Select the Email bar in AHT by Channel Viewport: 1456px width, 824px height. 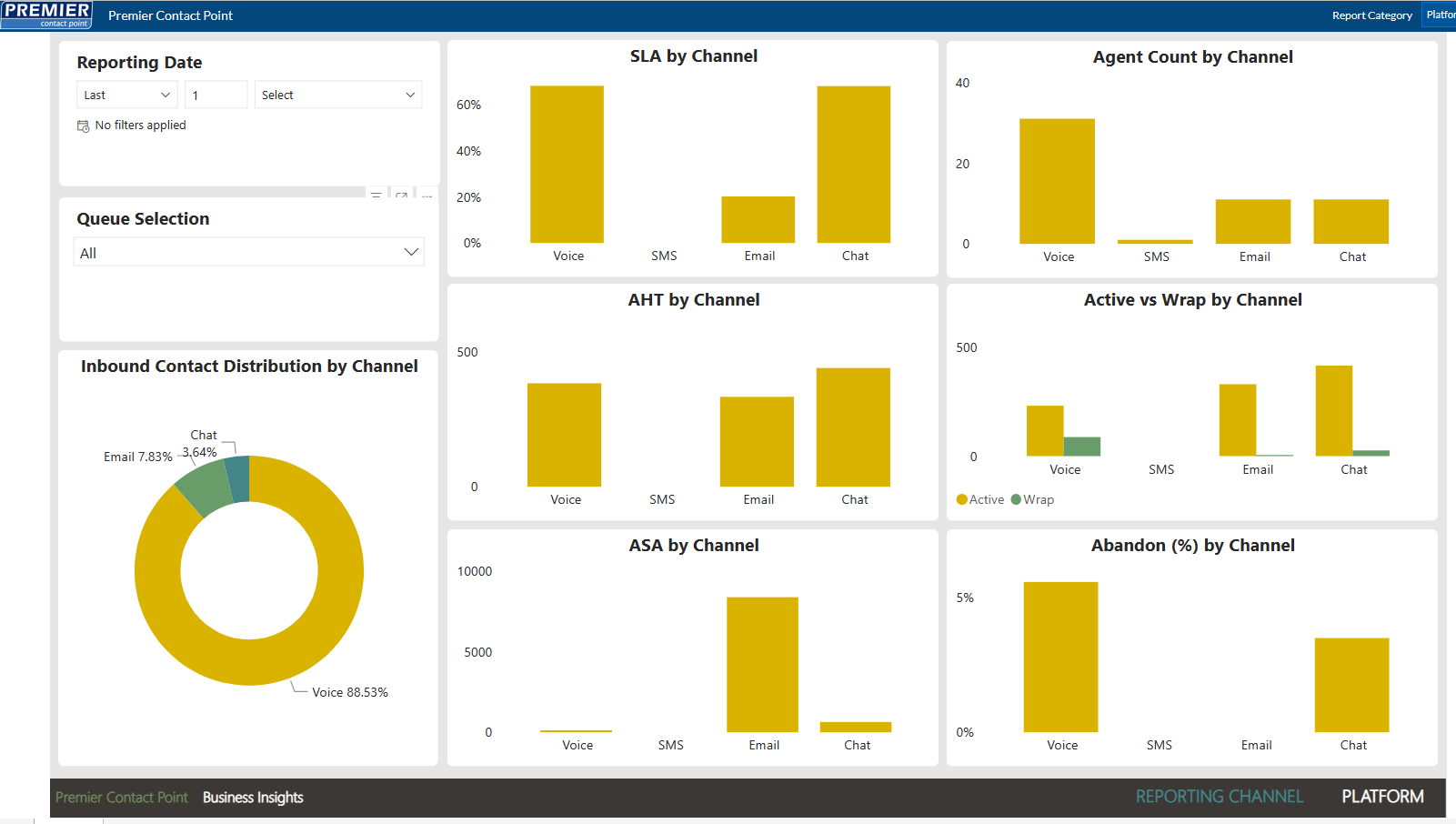[757, 441]
